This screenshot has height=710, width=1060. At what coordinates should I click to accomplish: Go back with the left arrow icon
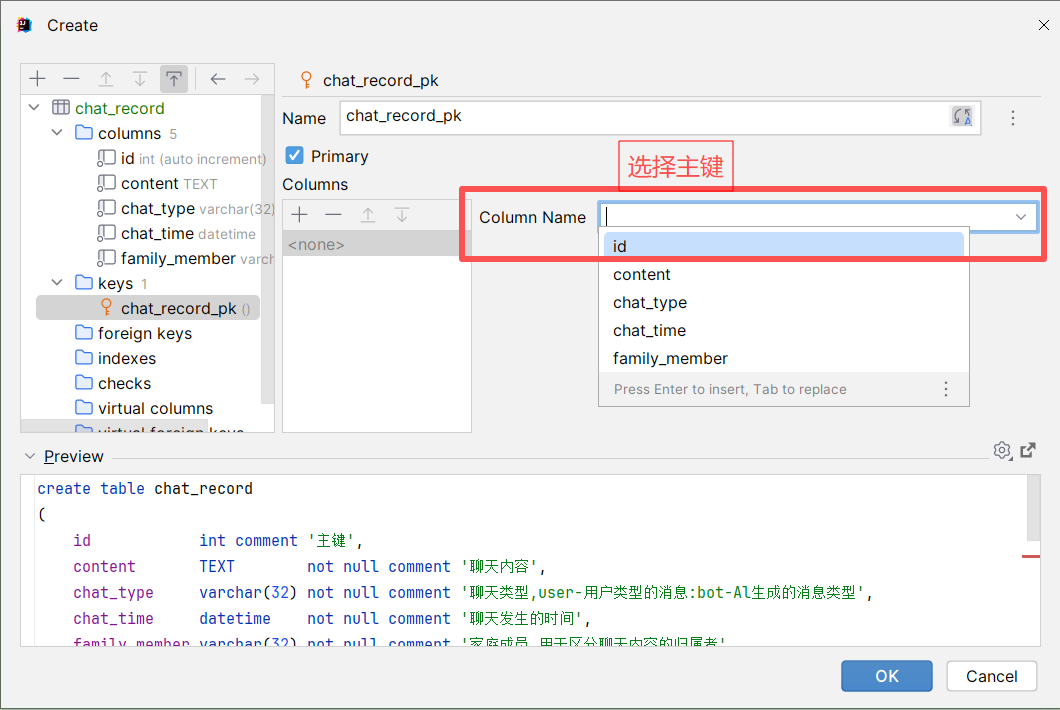218,79
